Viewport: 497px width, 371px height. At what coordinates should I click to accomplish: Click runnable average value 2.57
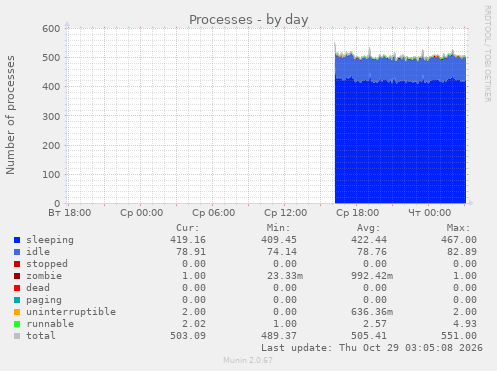point(375,324)
